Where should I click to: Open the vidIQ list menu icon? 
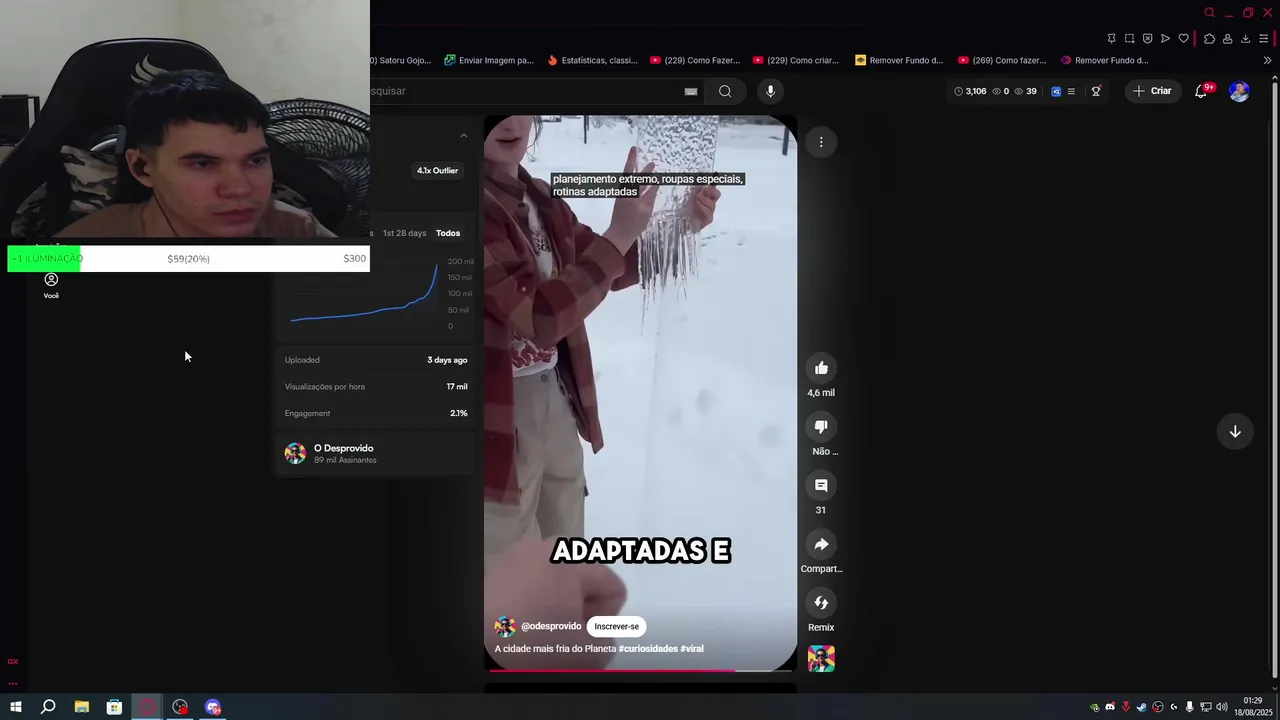(1071, 91)
